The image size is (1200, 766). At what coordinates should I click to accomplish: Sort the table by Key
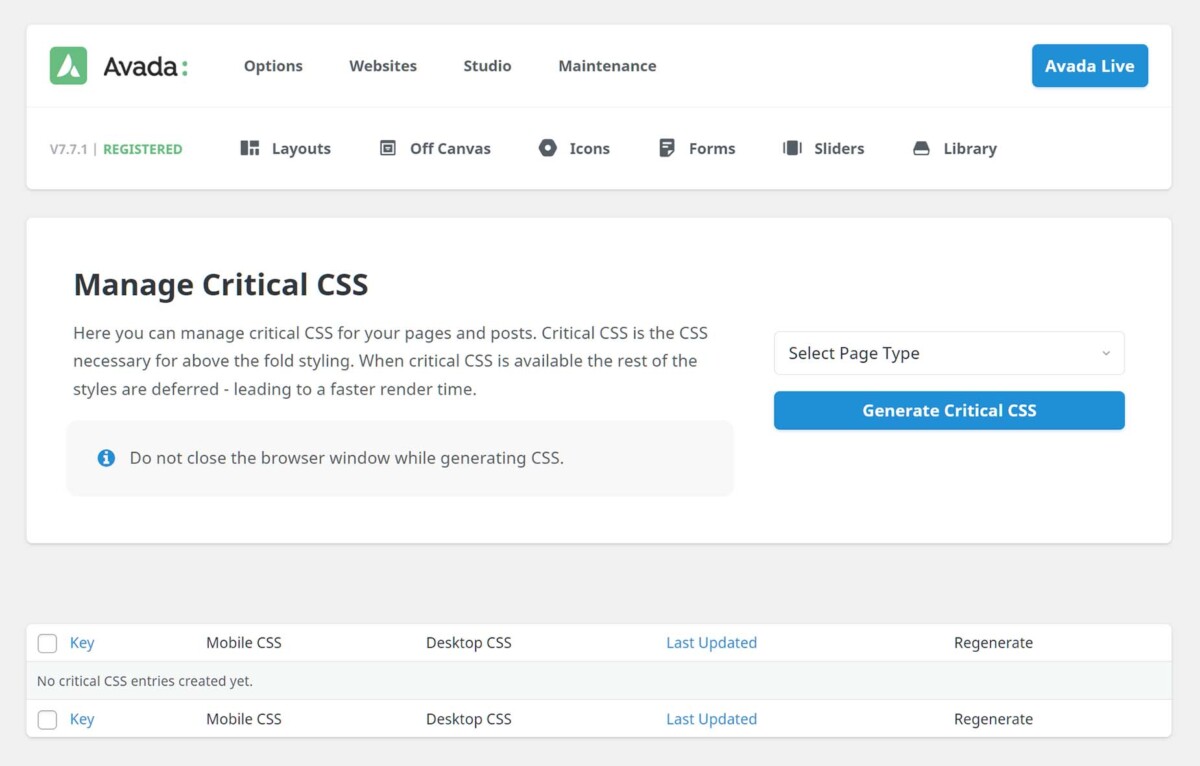82,643
